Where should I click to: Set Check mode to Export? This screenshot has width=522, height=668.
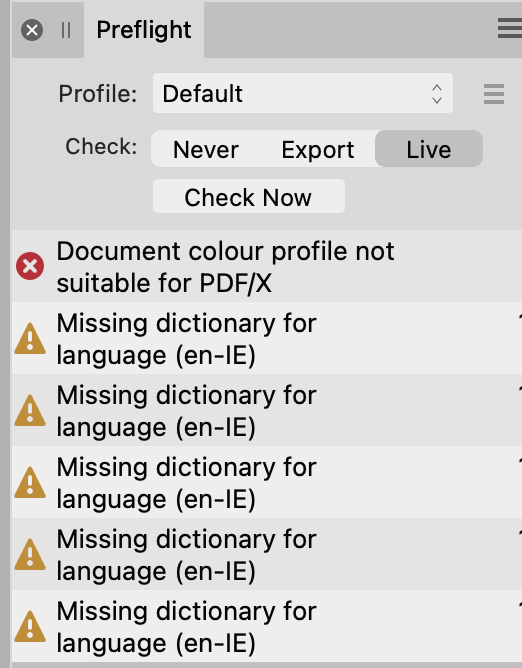317,149
